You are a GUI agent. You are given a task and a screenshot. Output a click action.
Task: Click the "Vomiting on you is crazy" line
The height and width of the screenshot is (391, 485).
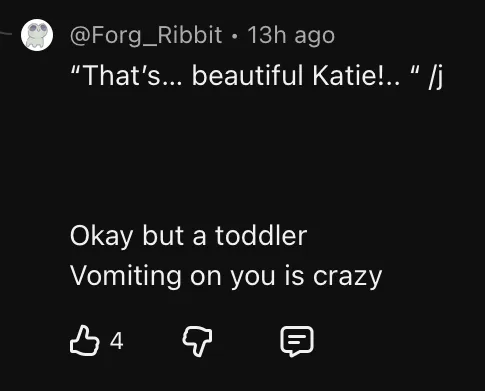click(x=226, y=276)
